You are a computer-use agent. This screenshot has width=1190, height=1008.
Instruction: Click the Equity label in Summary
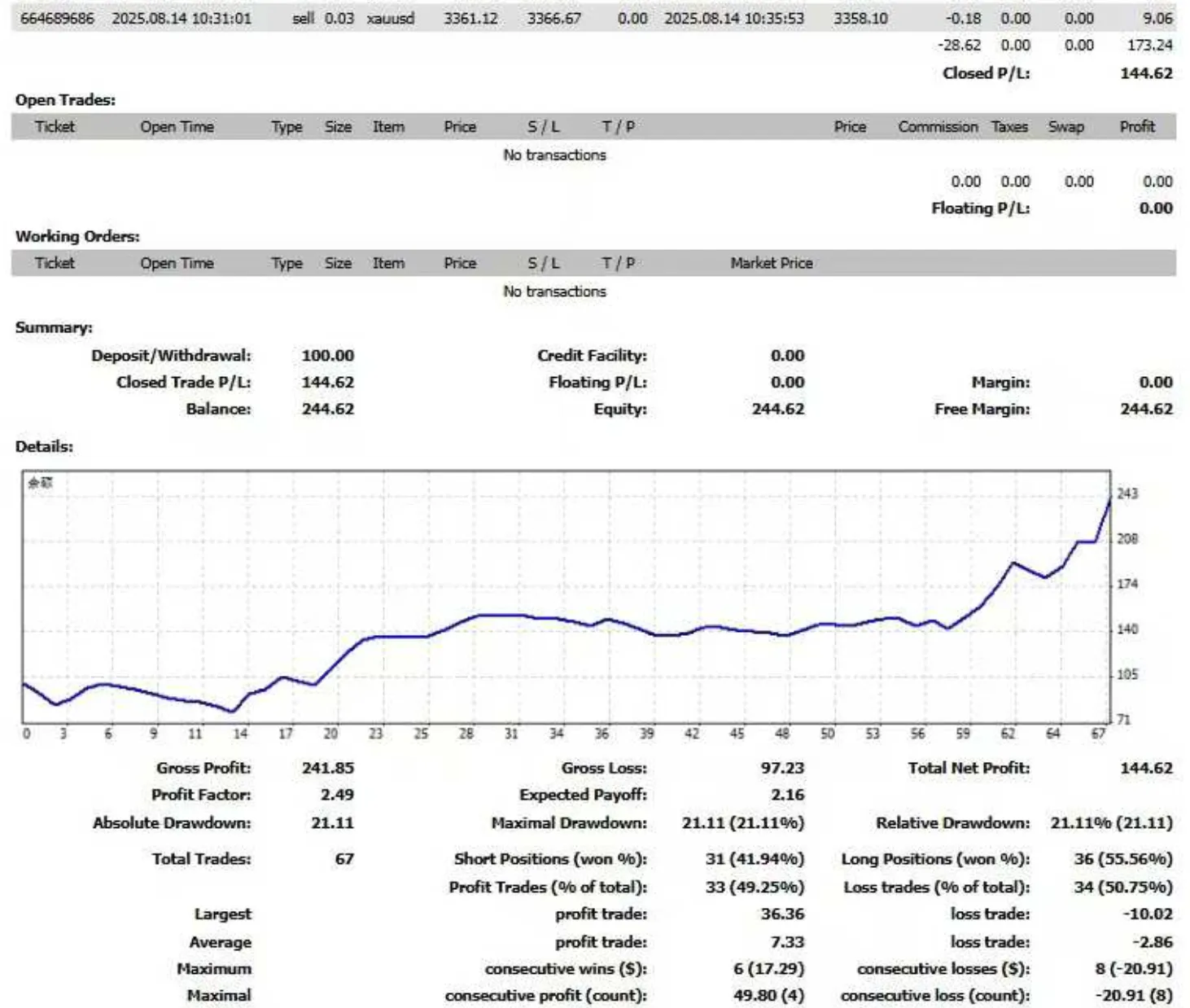pyautogui.click(x=619, y=409)
